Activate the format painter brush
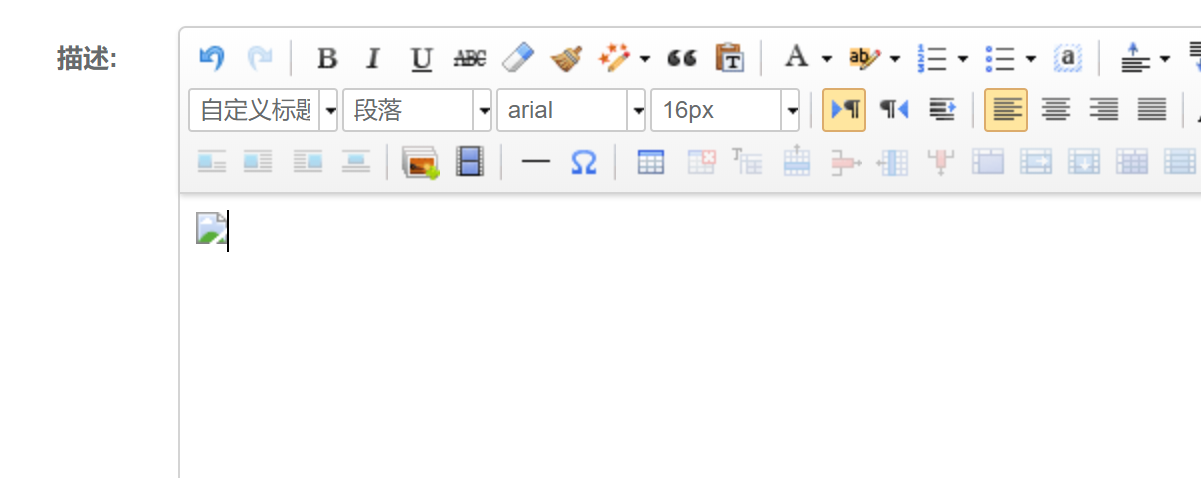Viewport: 1201px width, 478px height. click(566, 58)
